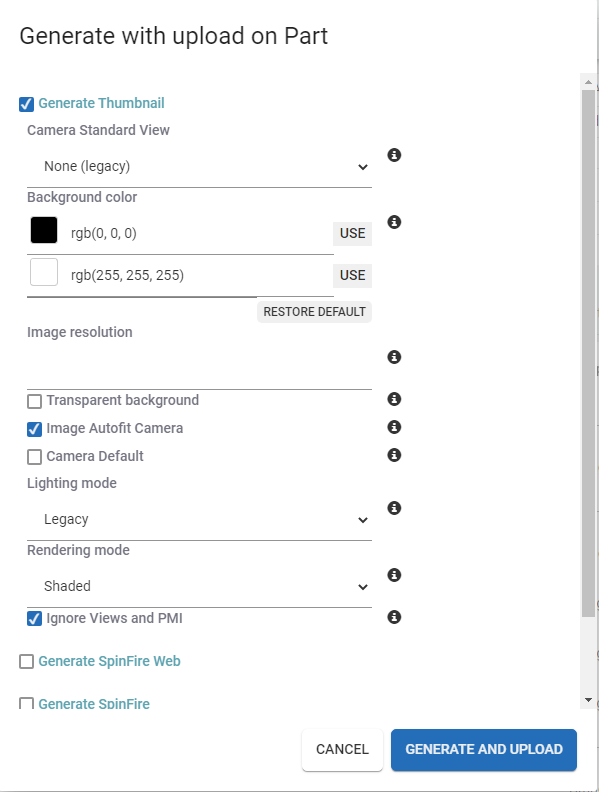Click info icon next to Rendering mode
599x792 pixels.
(x=394, y=575)
